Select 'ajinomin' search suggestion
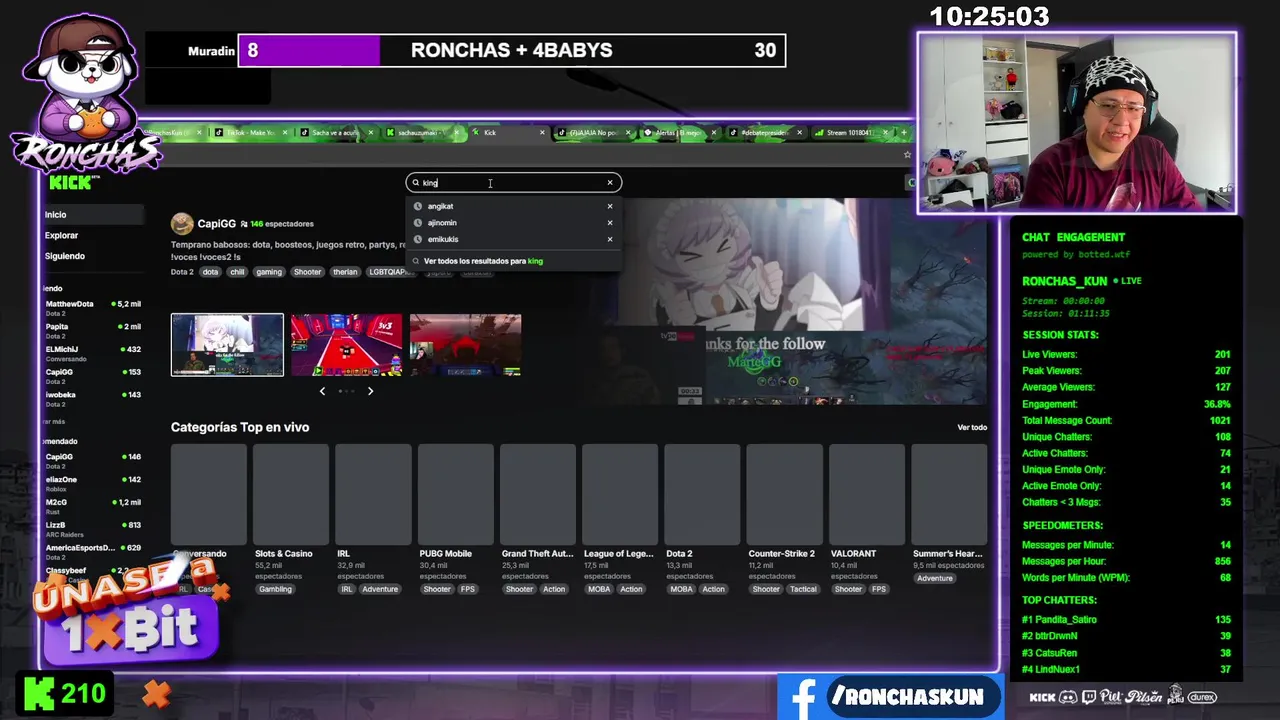Screen dimensions: 1280x720 coord(514,223)
